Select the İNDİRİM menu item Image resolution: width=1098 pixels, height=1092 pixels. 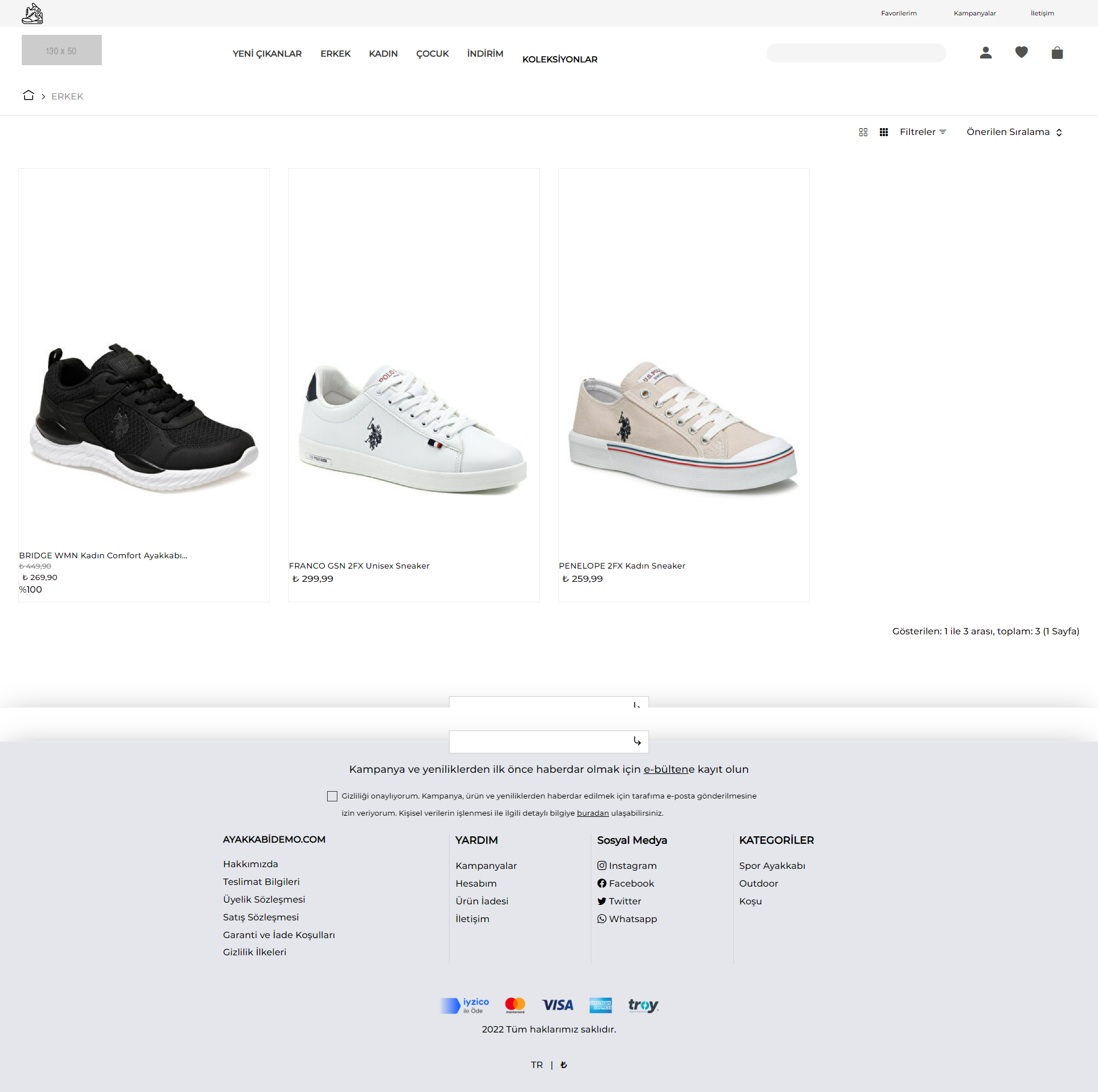tap(485, 54)
